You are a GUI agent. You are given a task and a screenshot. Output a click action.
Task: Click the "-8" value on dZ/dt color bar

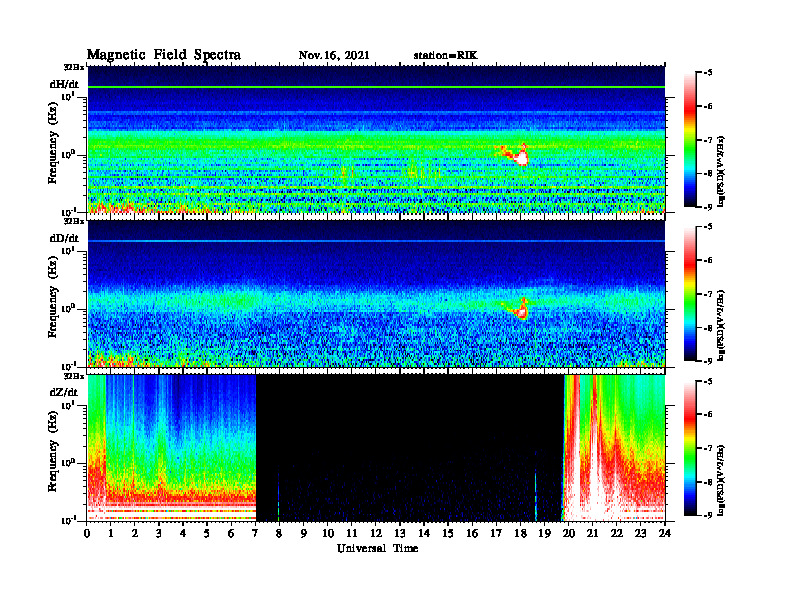(708, 482)
